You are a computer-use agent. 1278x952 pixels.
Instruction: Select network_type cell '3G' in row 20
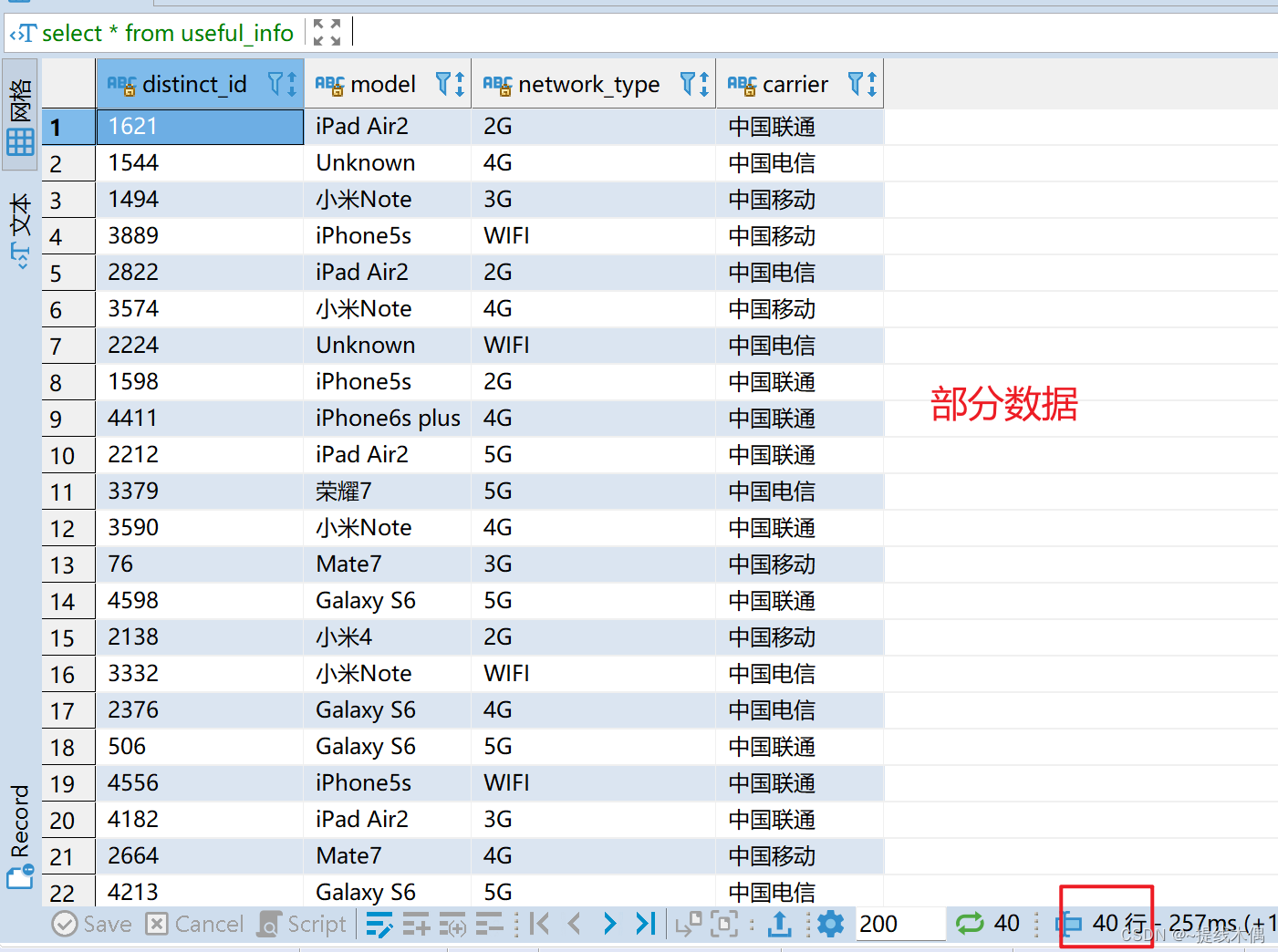tap(594, 820)
